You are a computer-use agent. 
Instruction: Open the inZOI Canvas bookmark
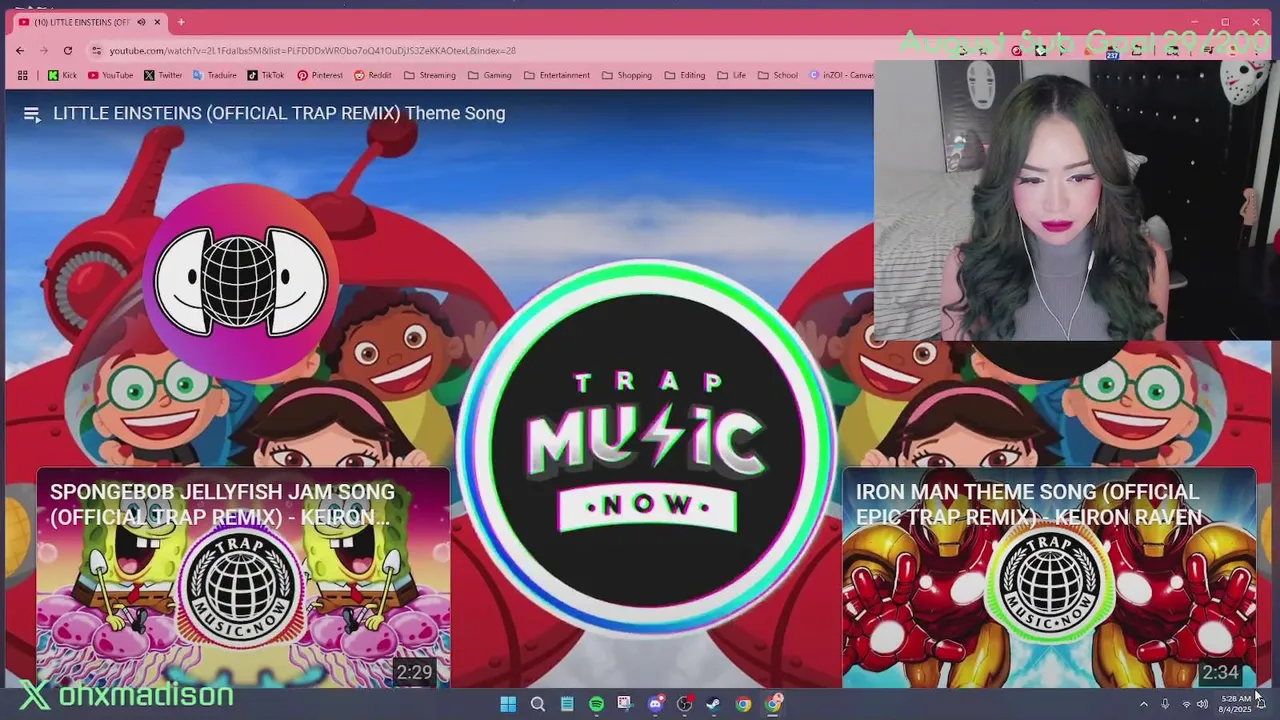pos(841,75)
